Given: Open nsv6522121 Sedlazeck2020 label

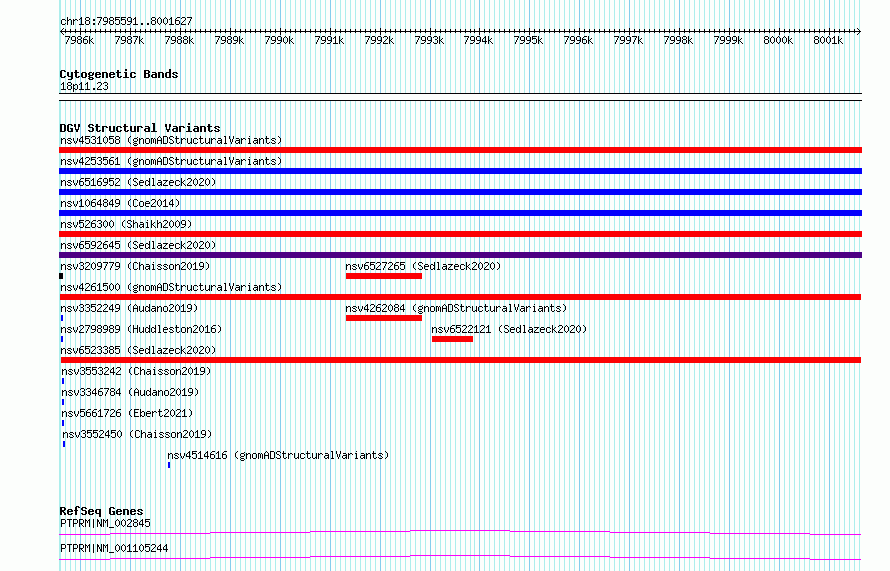Looking at the screenshot, I should 509,329.
